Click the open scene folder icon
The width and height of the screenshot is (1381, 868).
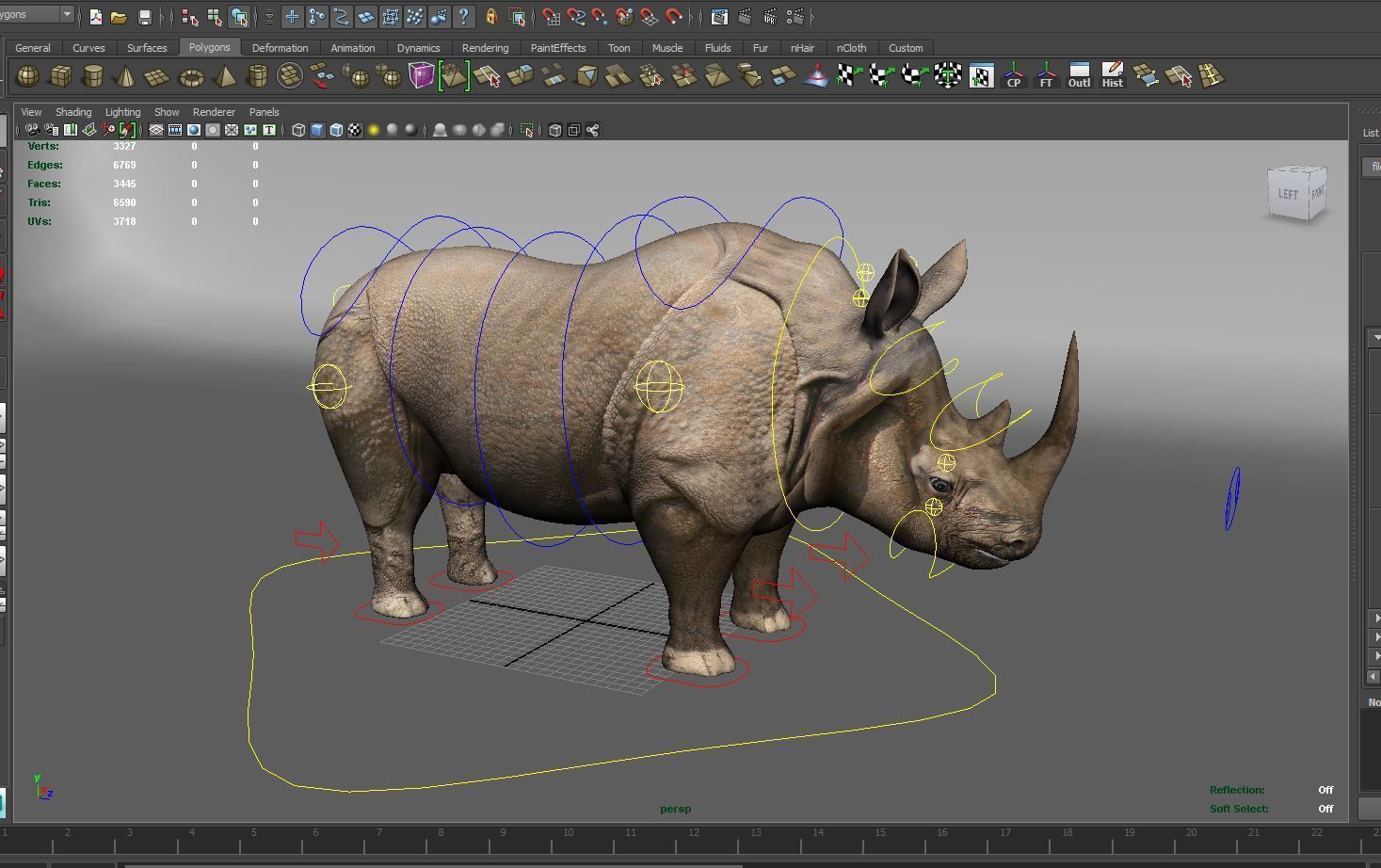(x=119, y=17)
